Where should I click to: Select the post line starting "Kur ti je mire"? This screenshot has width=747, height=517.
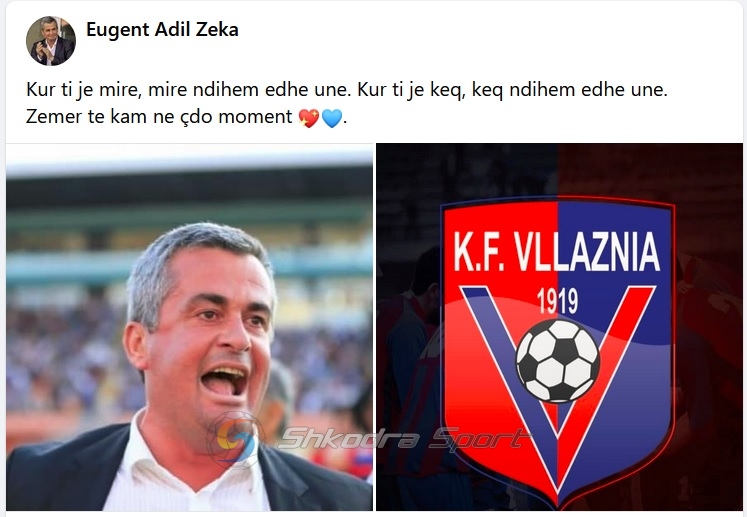pos(347,90)
